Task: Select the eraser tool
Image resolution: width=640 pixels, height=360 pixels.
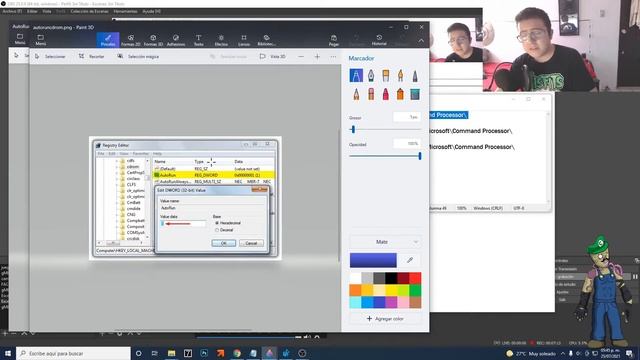Action: tap(371, 94)
